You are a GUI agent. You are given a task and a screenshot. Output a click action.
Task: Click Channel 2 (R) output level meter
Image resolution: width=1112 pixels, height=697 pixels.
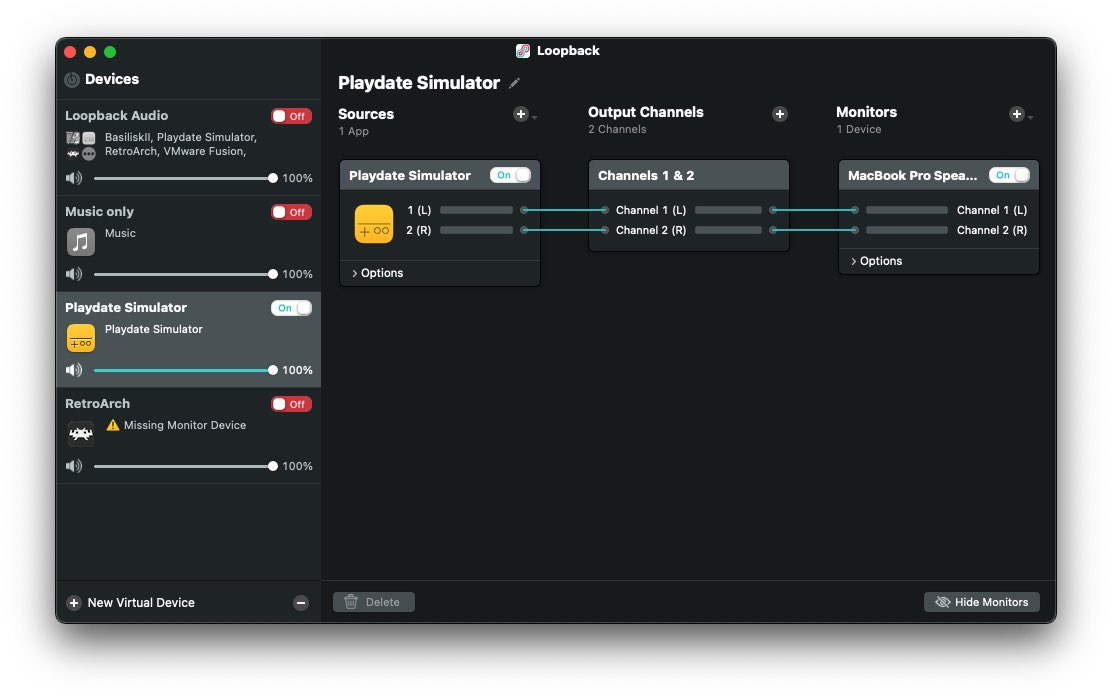[728, 230]
